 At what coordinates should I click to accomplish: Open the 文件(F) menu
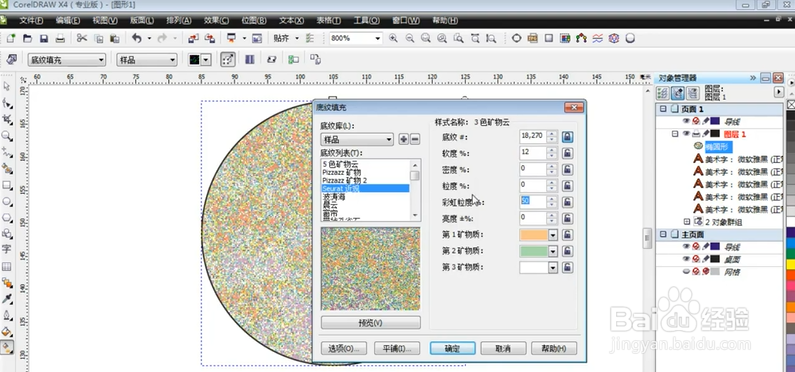tap(31, 21)
